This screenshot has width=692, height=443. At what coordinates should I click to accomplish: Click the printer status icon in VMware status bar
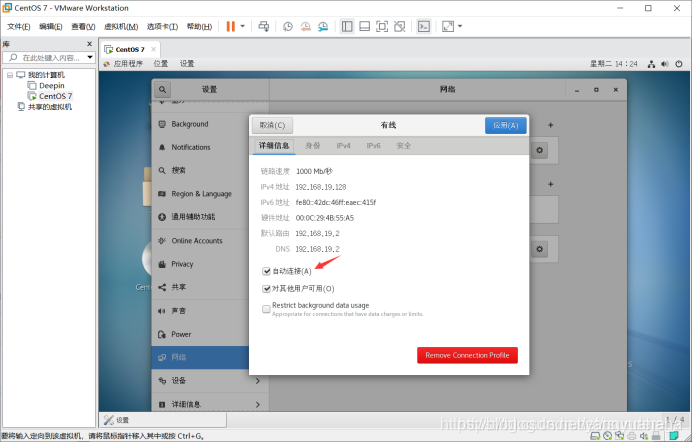(632, 436)
